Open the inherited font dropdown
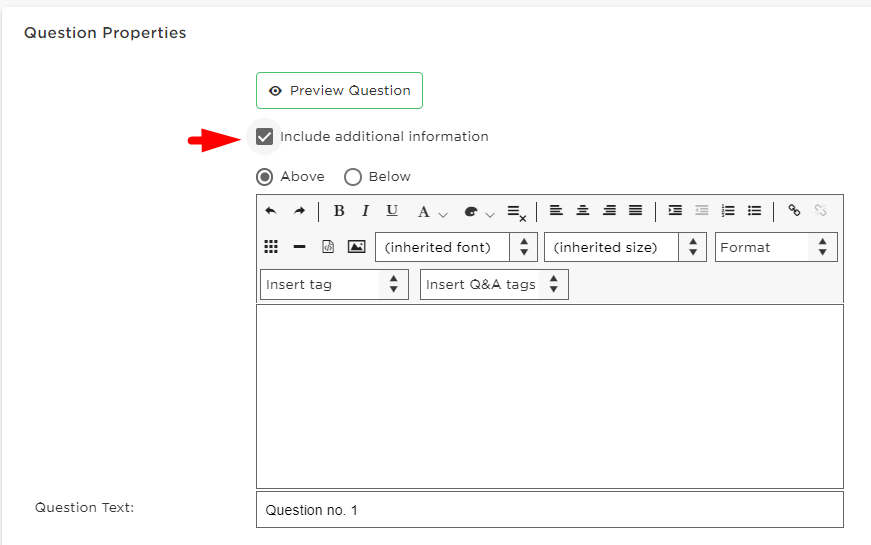This screenshot has height=545, width=871. coord(456,247)
